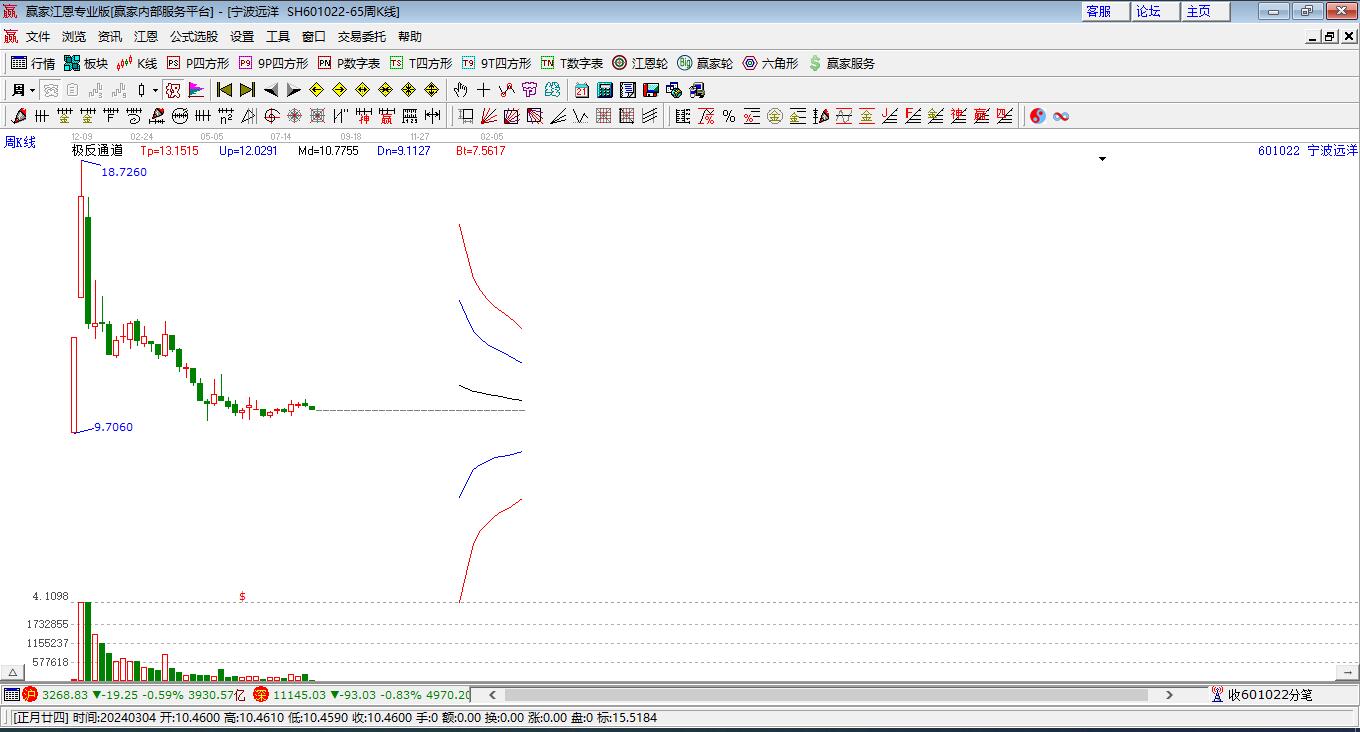
Task: Launch the 赢家轮 wheel tool
Action: pyautogui.click(x=705, y=63)
